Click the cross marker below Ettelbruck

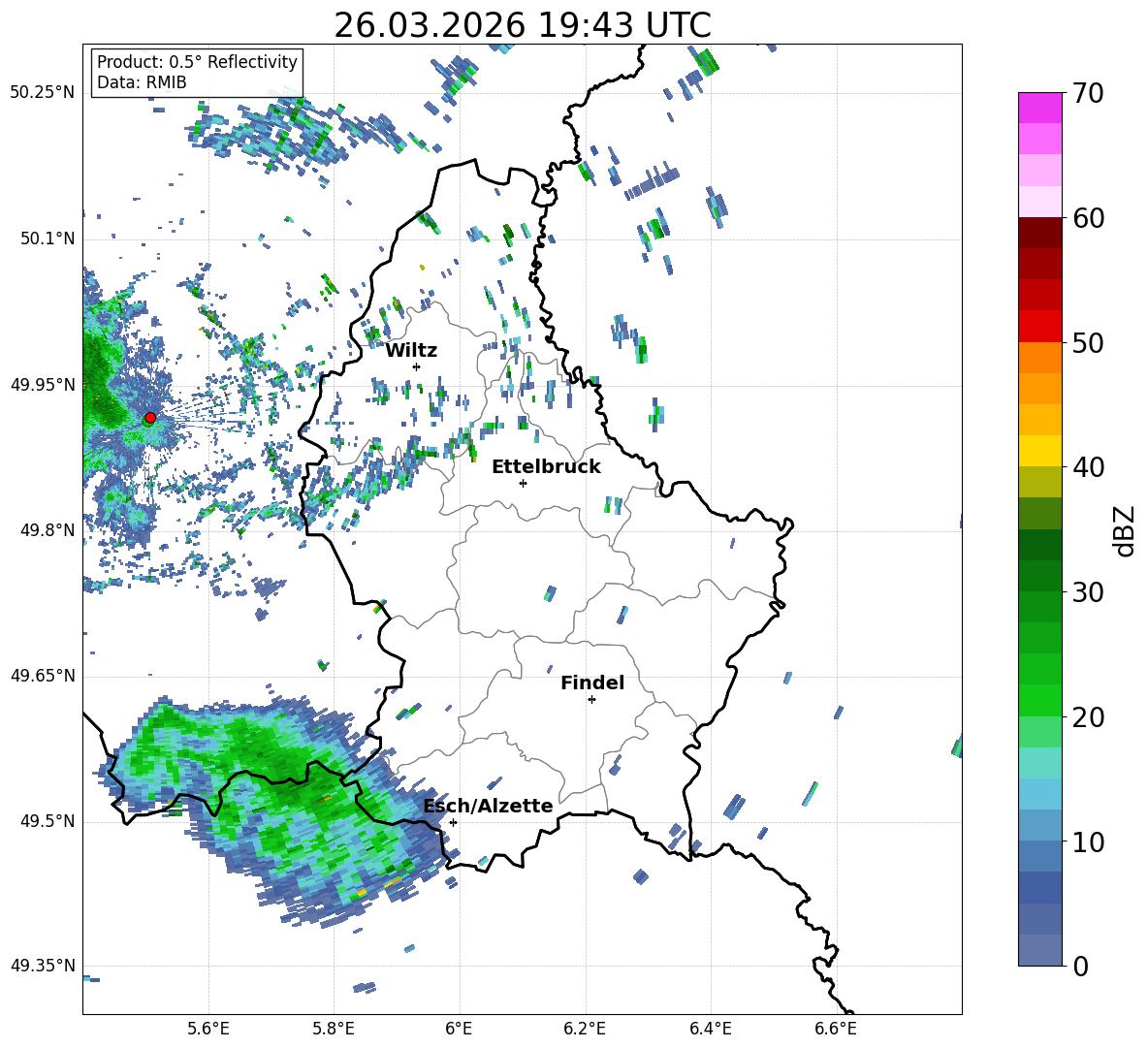tap(523, 483)
